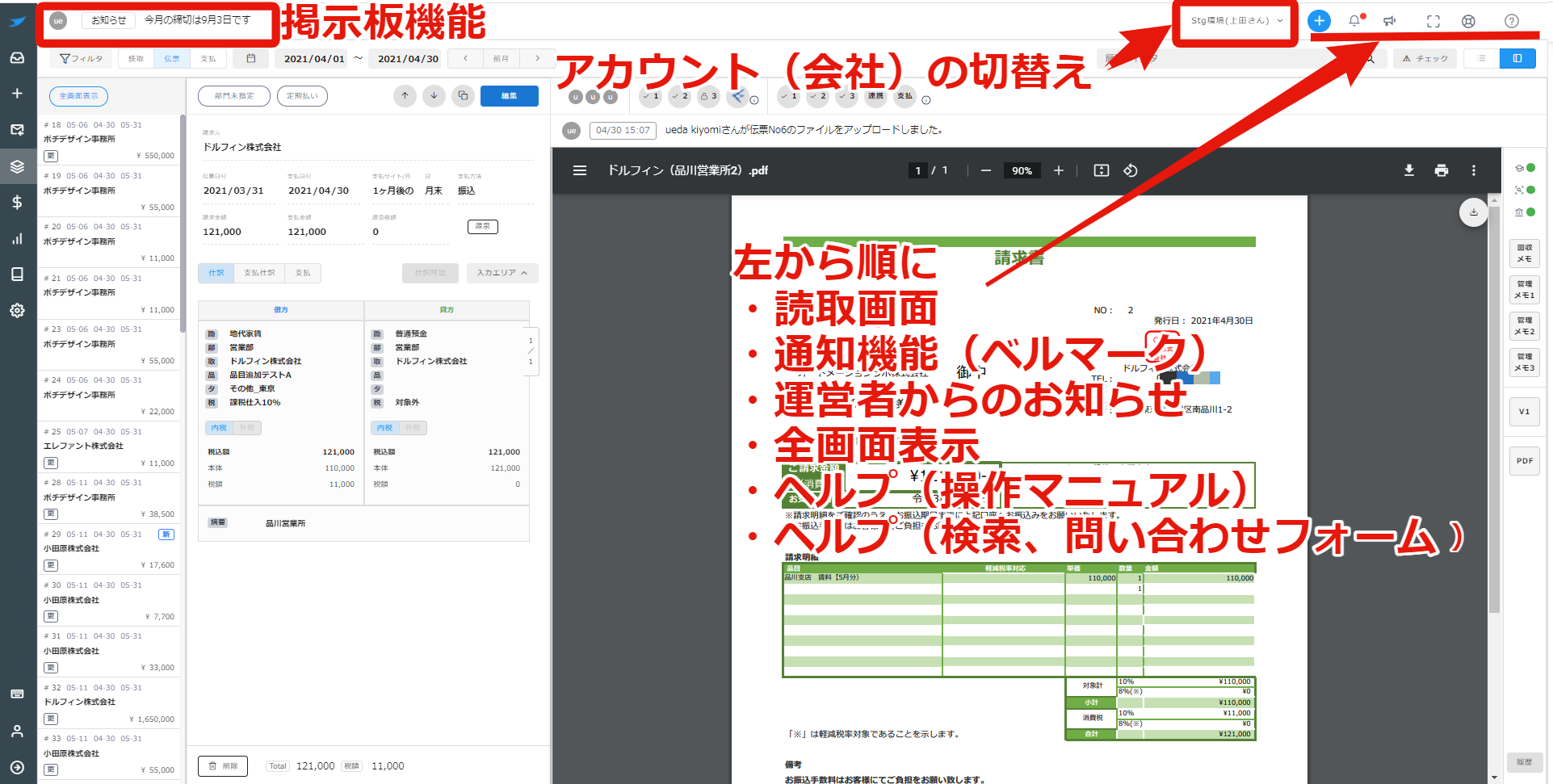The width and height of the screenshot is (1553, 784).
Task: Print the PDF document
Action: tap(1442, 170)
